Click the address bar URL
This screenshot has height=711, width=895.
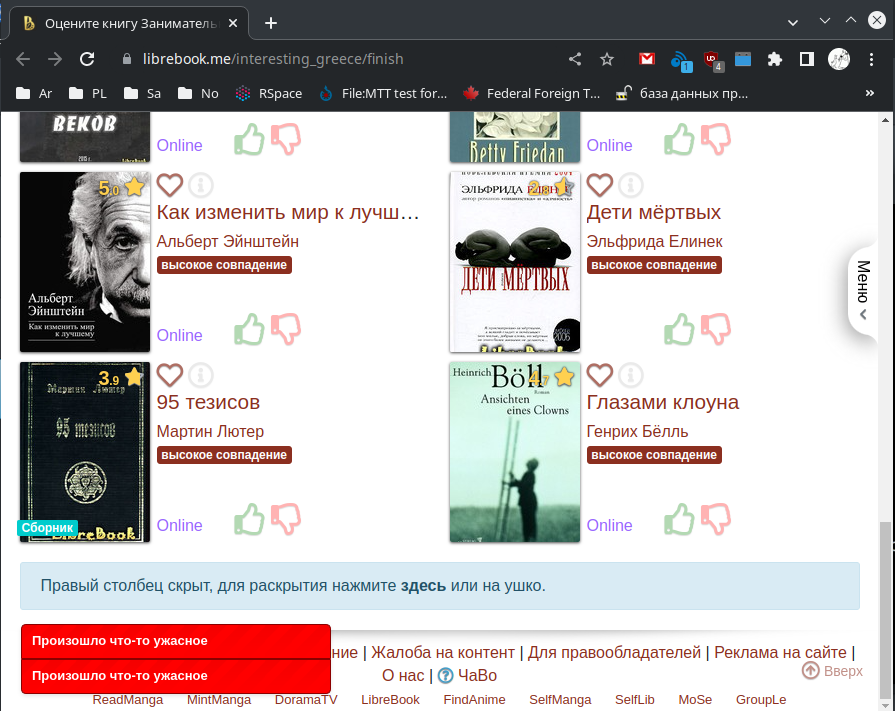[273, 59]
